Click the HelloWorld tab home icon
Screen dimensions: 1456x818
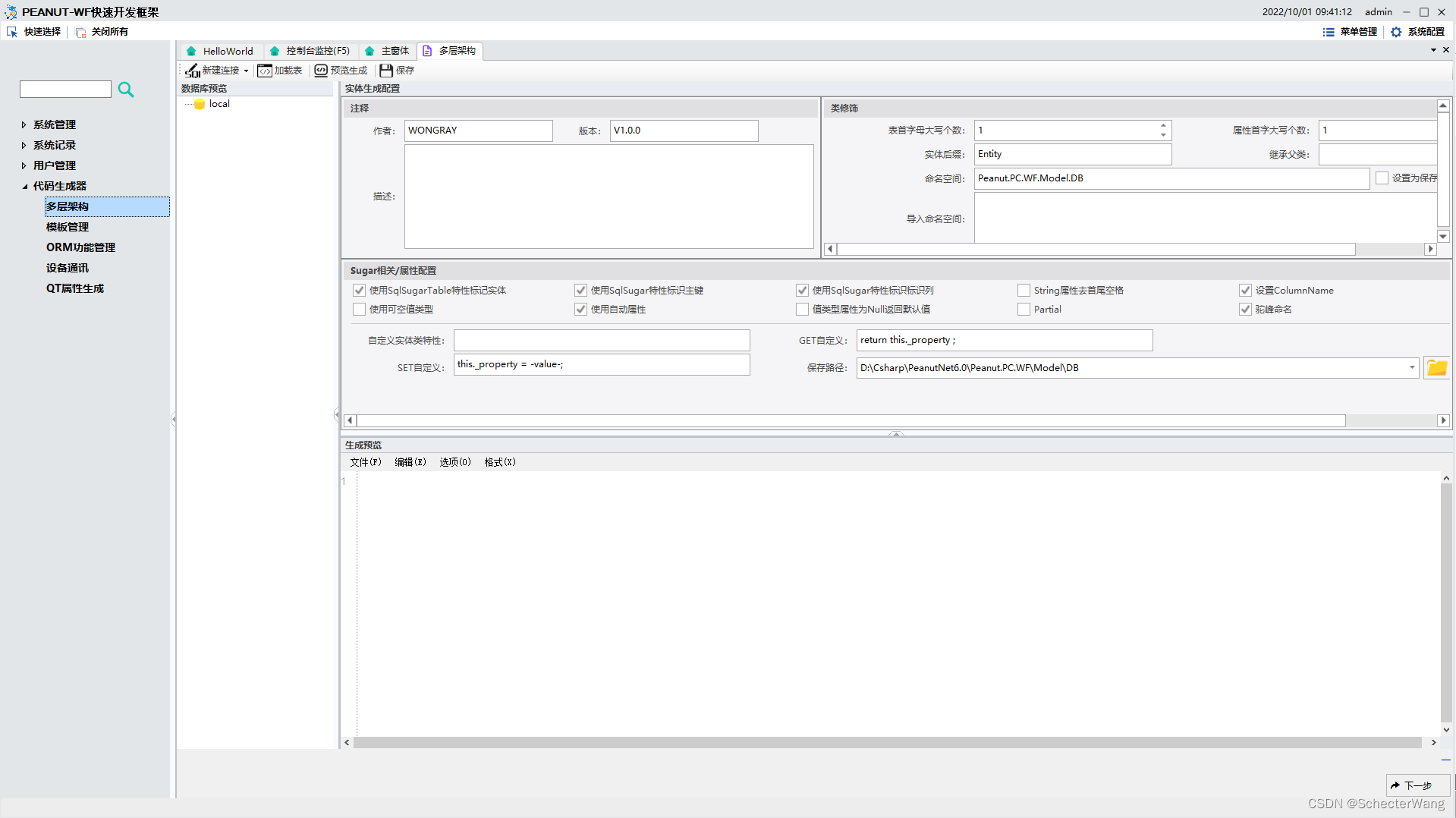[191, 51]
